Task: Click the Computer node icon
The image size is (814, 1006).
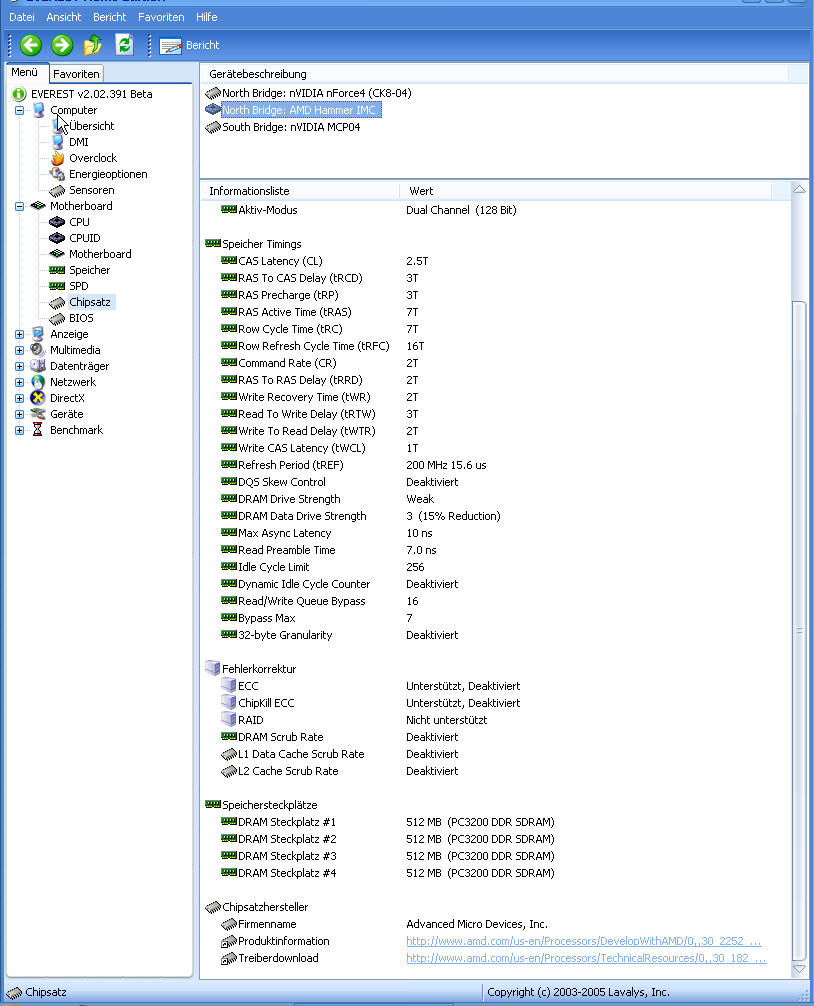Action: tap(38, 110)
